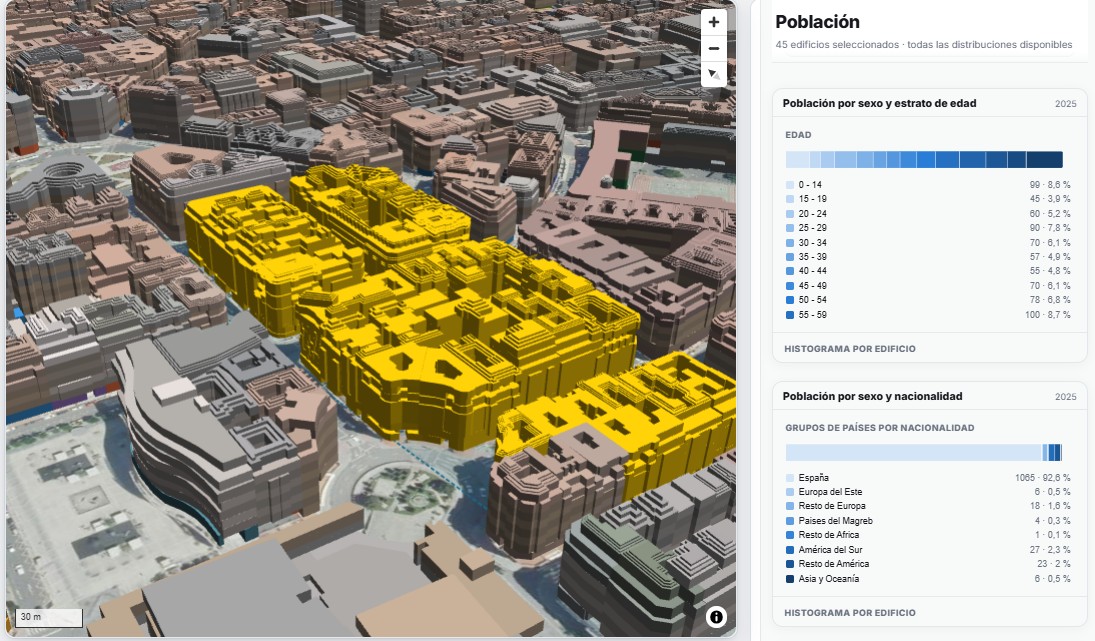Click the value '99 · 8,6 %'
Image resolution: width=1095 pixels, height=641 pixels.
(1050, 185)
